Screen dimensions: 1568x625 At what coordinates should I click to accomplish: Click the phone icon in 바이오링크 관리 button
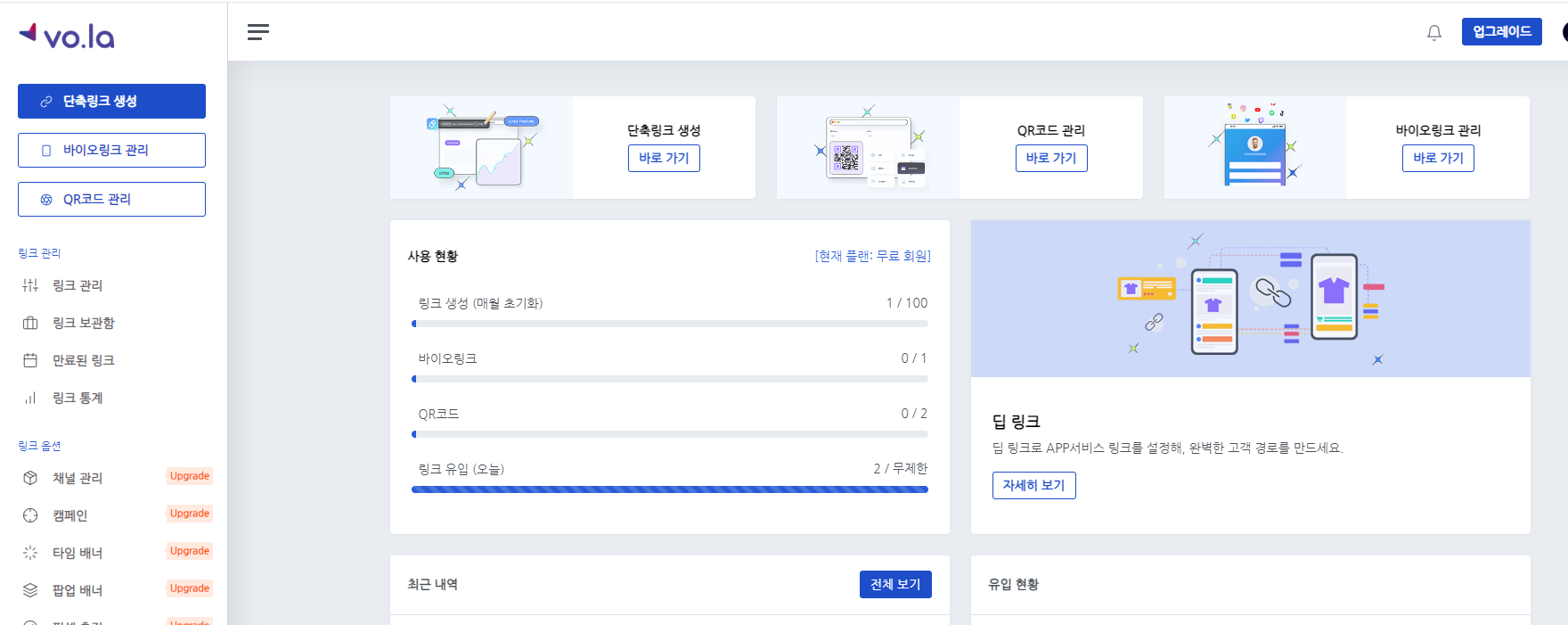click(x=46, y=151)
